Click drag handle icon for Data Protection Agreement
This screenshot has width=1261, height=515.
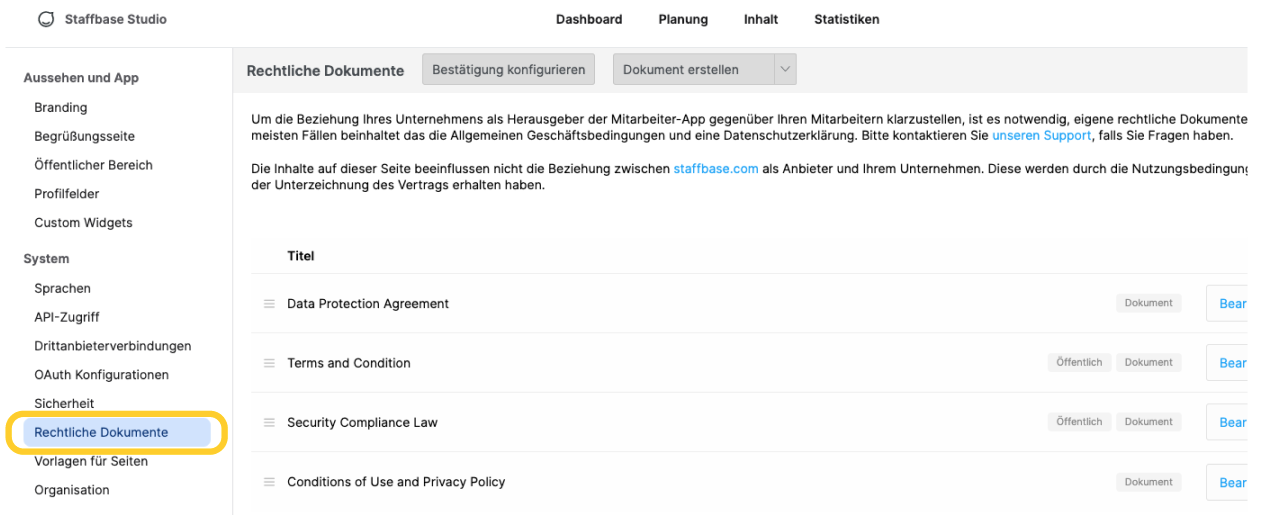pos(269,304)
